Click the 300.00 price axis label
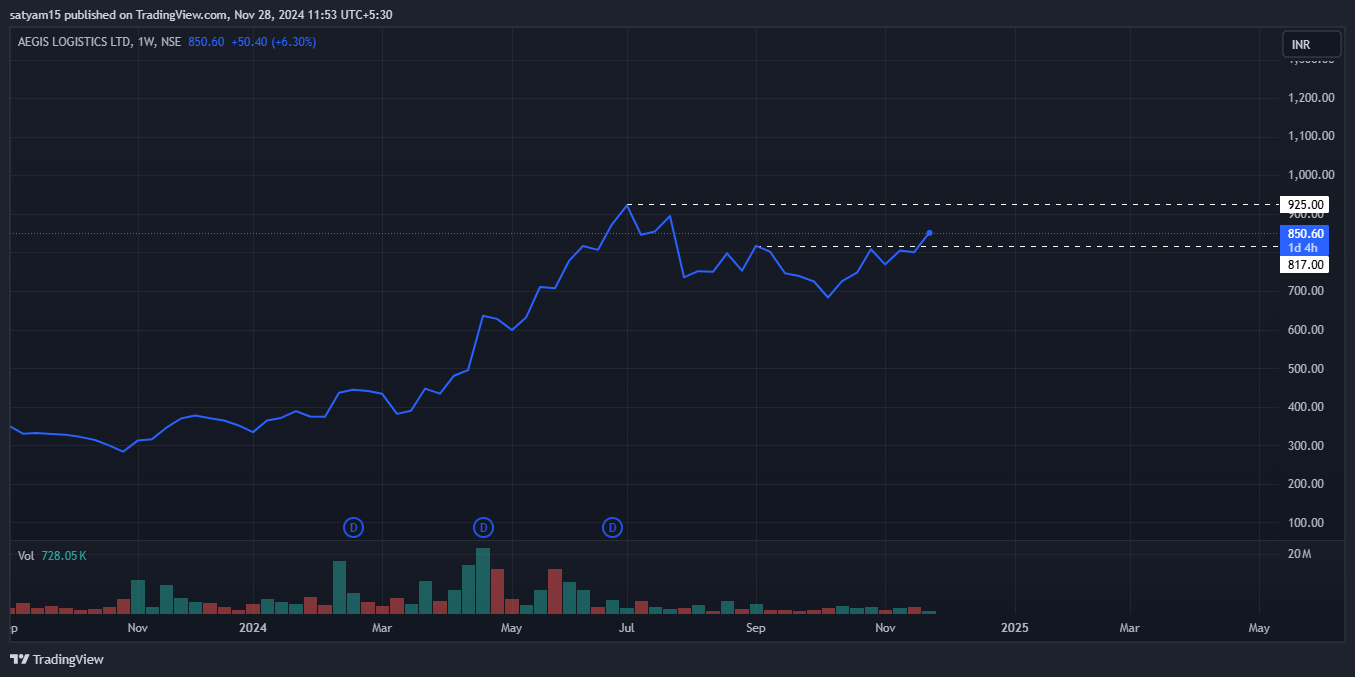 pos(1307,446)
